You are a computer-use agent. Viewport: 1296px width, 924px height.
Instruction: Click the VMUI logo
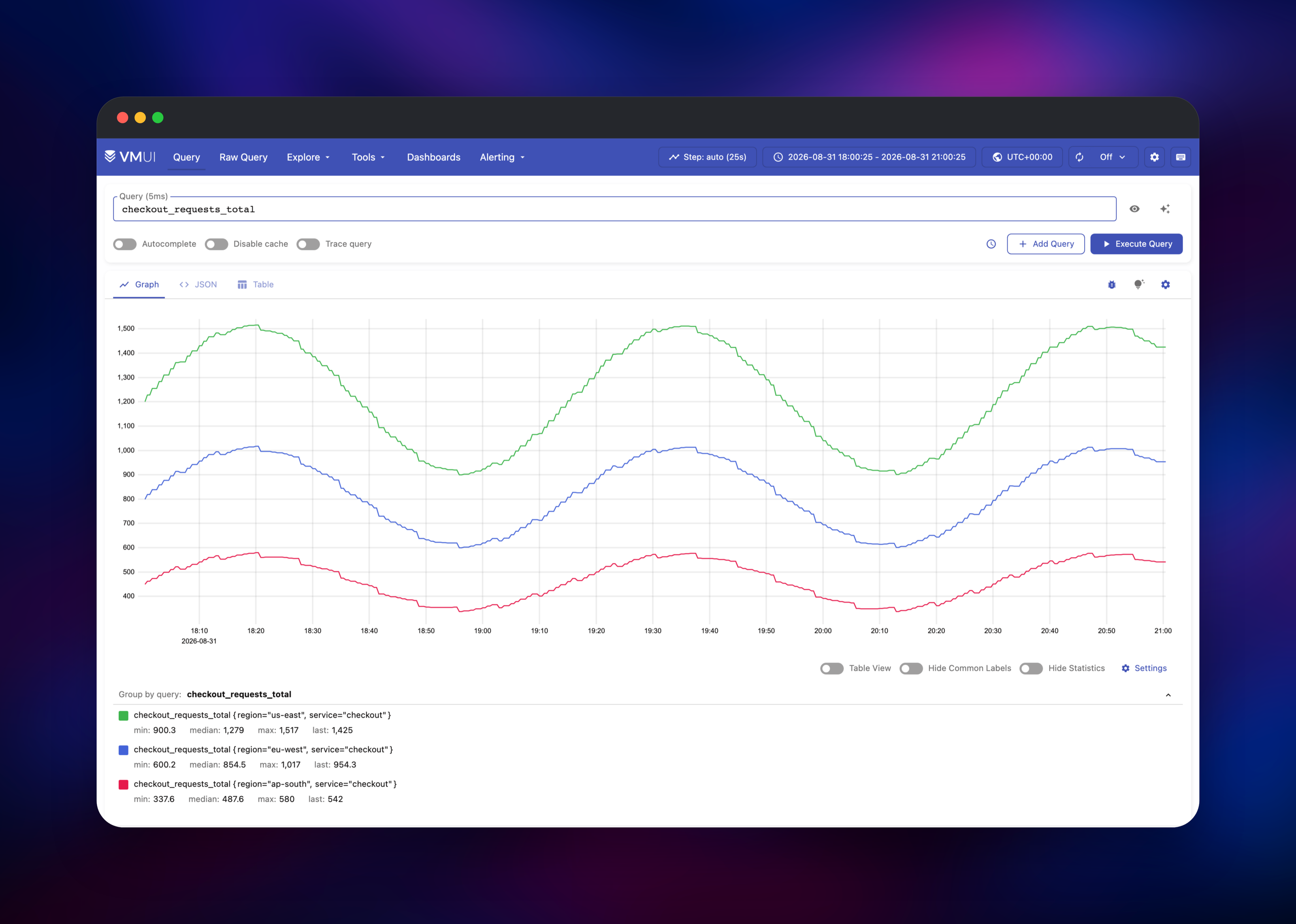click(x=130, y=156)
